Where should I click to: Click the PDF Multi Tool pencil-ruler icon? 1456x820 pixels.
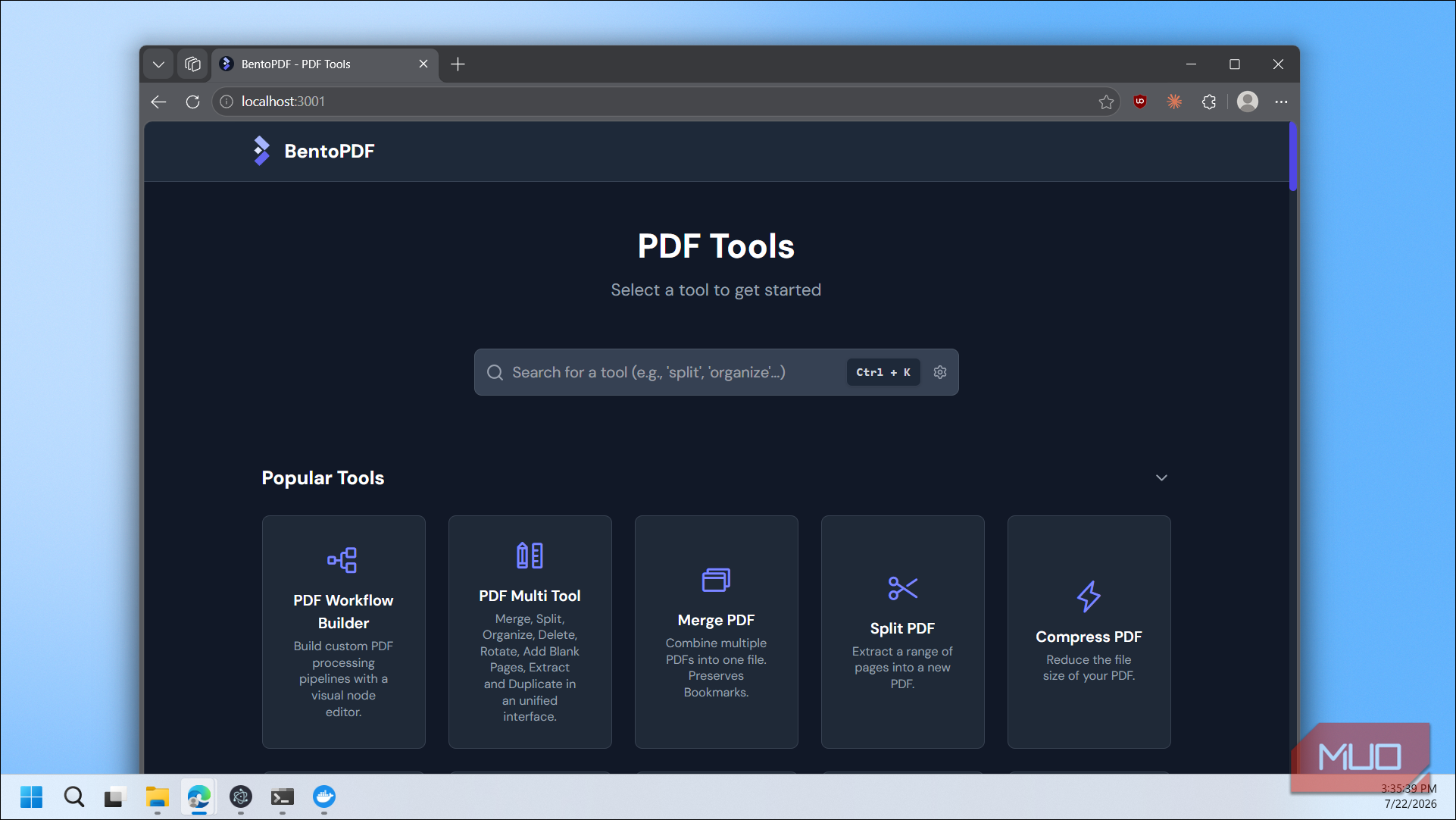(530, 556)
